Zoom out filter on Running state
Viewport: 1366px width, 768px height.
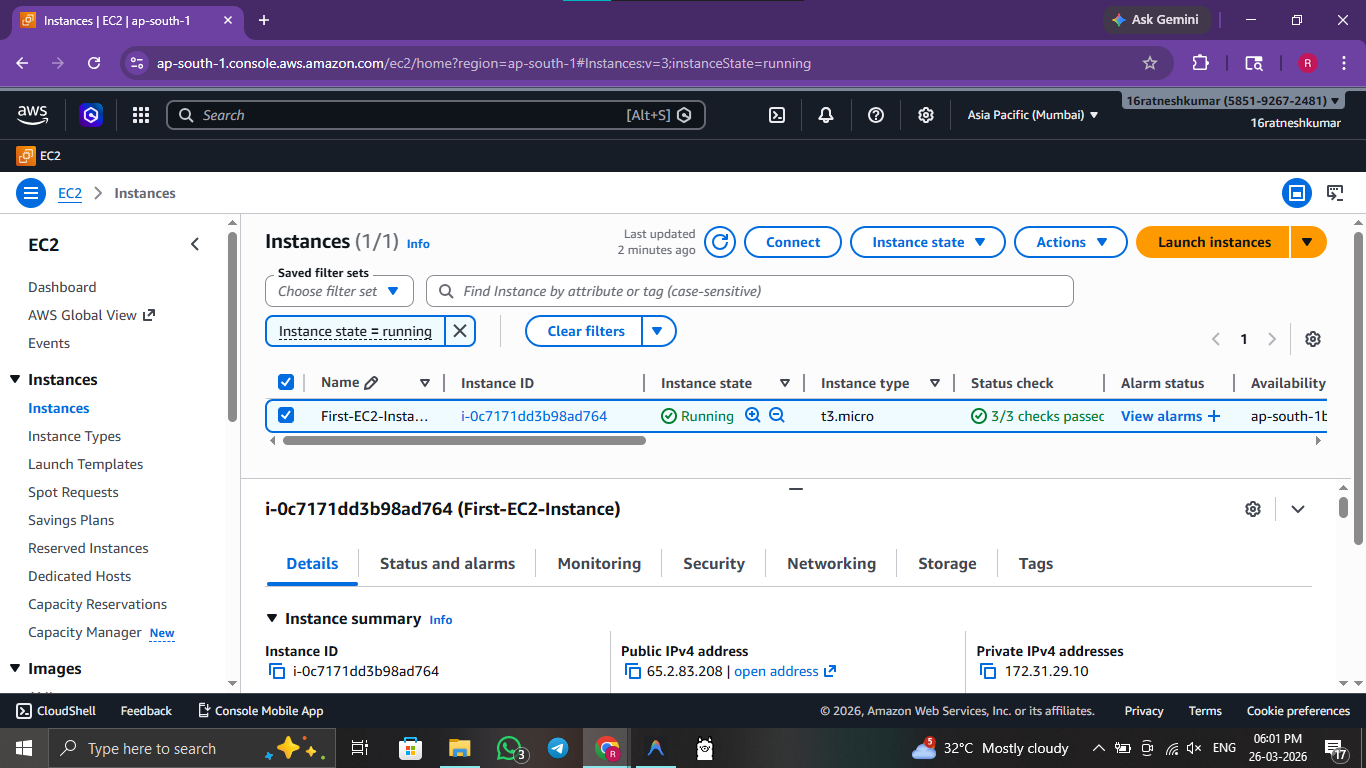click(777, 415)
